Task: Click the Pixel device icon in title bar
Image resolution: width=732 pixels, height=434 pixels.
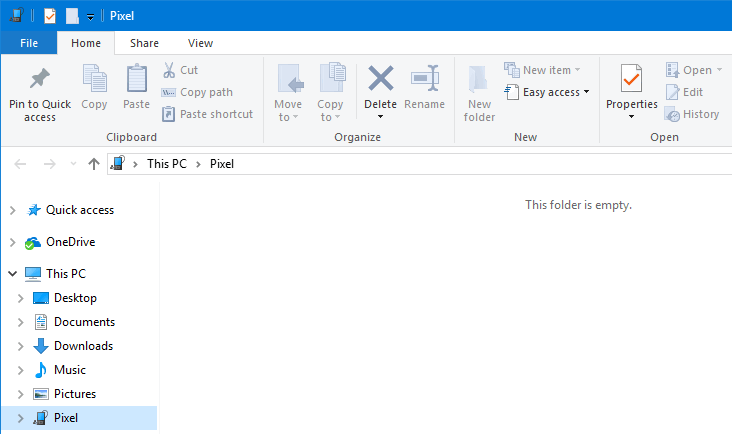Action: tap(16, 15)
